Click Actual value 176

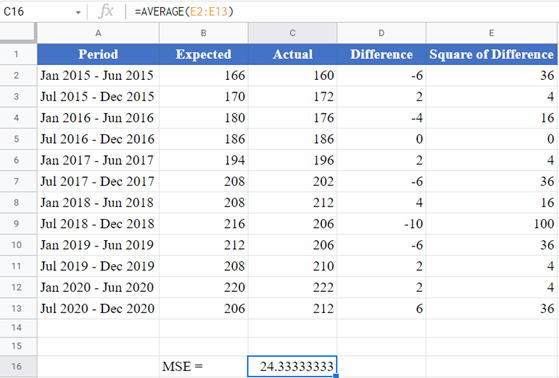pyautogui.click(x=292, y=118)
